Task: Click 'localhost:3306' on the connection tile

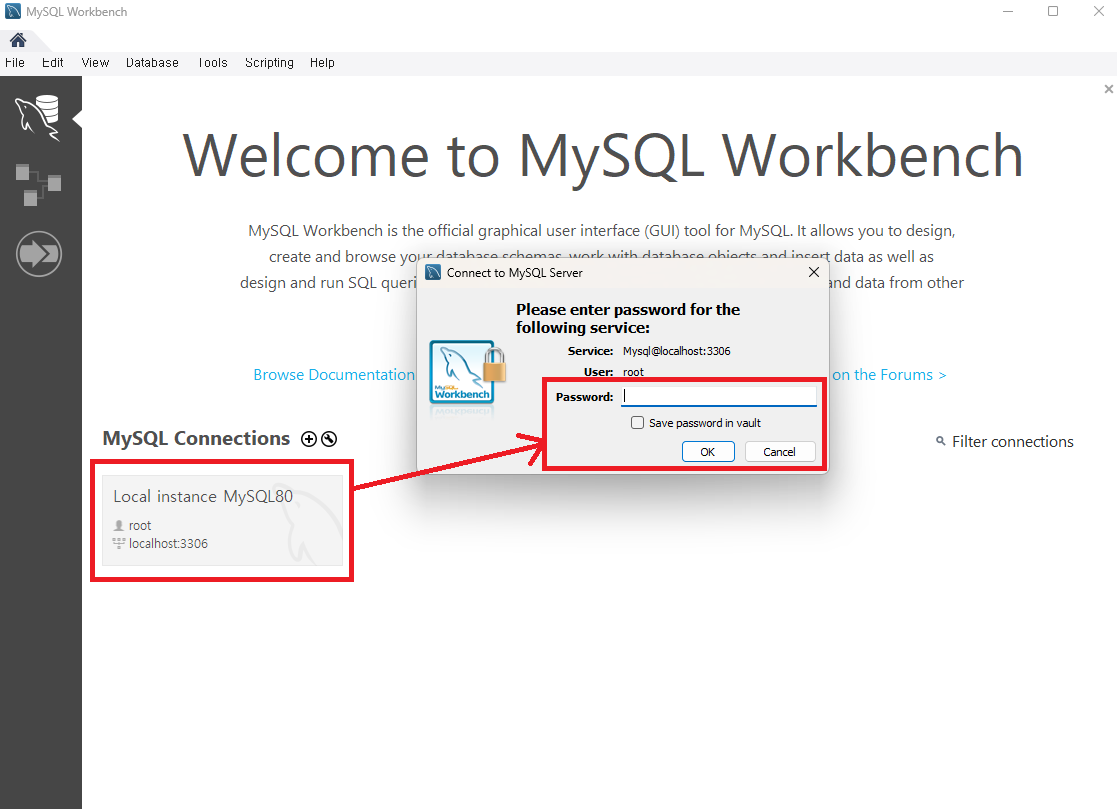Action: pyautogui.click(x=168, y=543)
